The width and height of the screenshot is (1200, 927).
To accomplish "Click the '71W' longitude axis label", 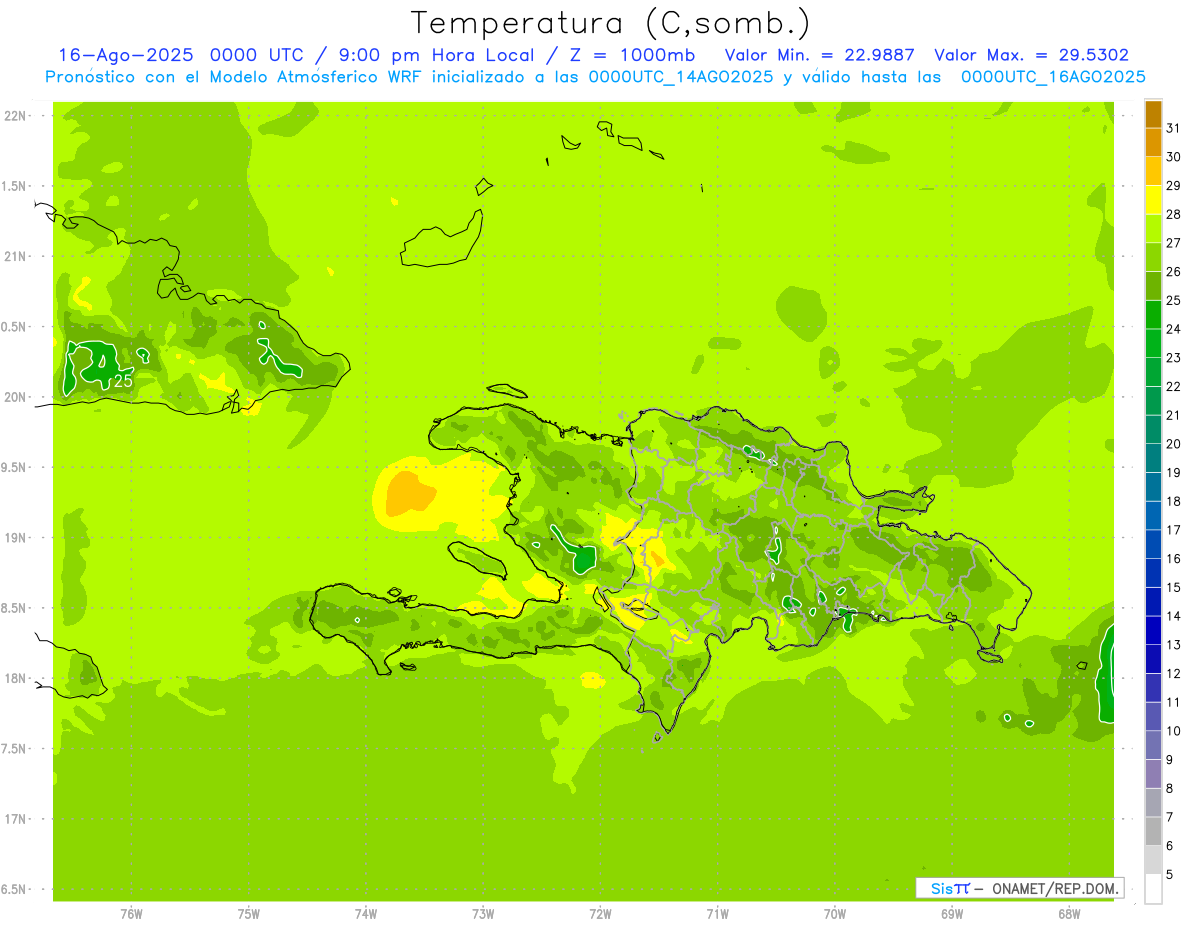I will (x=717, y=914).
